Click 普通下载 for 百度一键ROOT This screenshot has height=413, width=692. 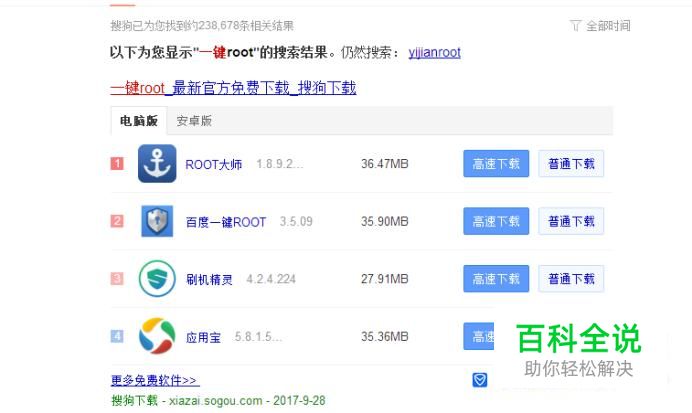tap(571, 221)
